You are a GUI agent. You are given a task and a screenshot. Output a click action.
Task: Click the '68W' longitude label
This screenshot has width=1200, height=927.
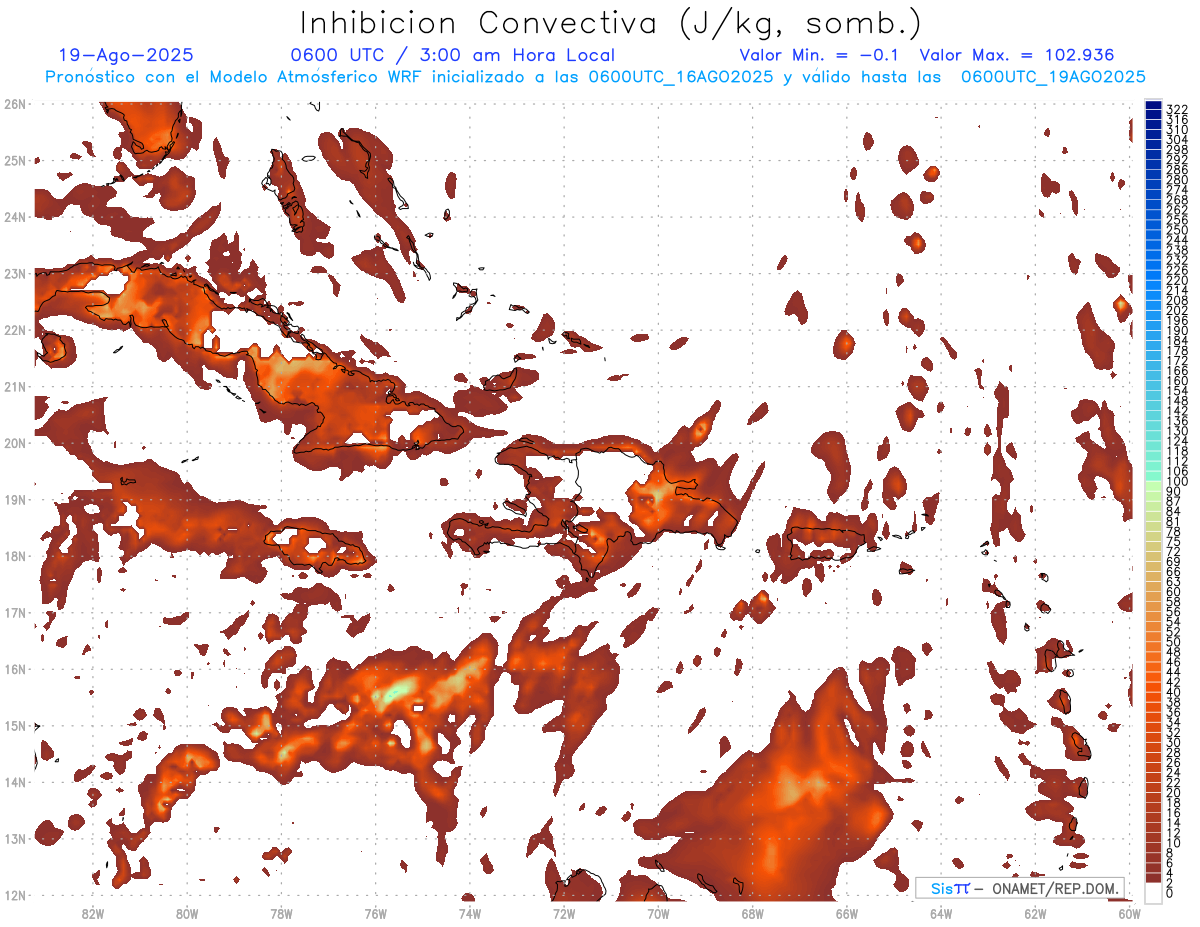click(752, 913)
